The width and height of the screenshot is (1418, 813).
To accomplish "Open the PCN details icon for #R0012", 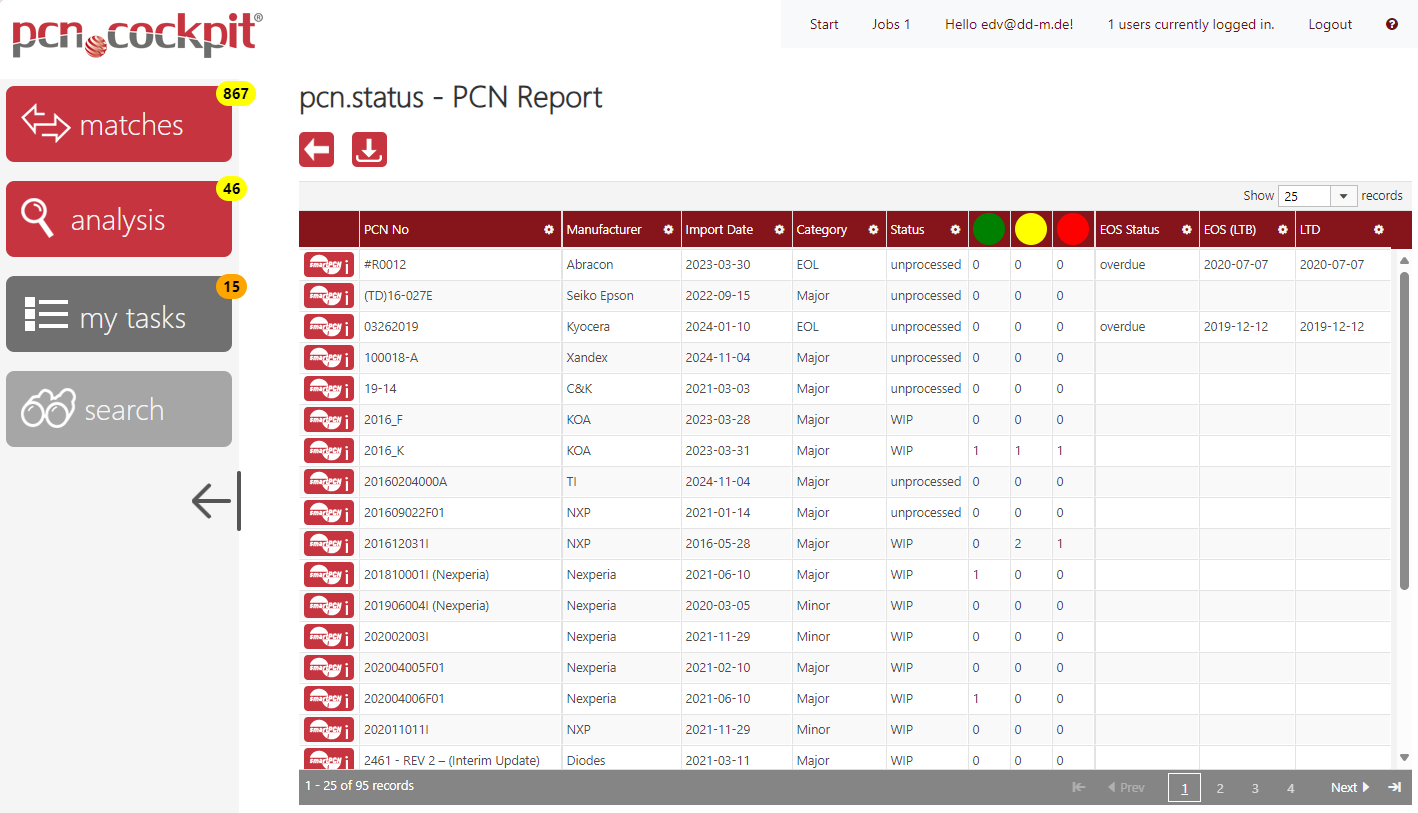I will 328,263.
